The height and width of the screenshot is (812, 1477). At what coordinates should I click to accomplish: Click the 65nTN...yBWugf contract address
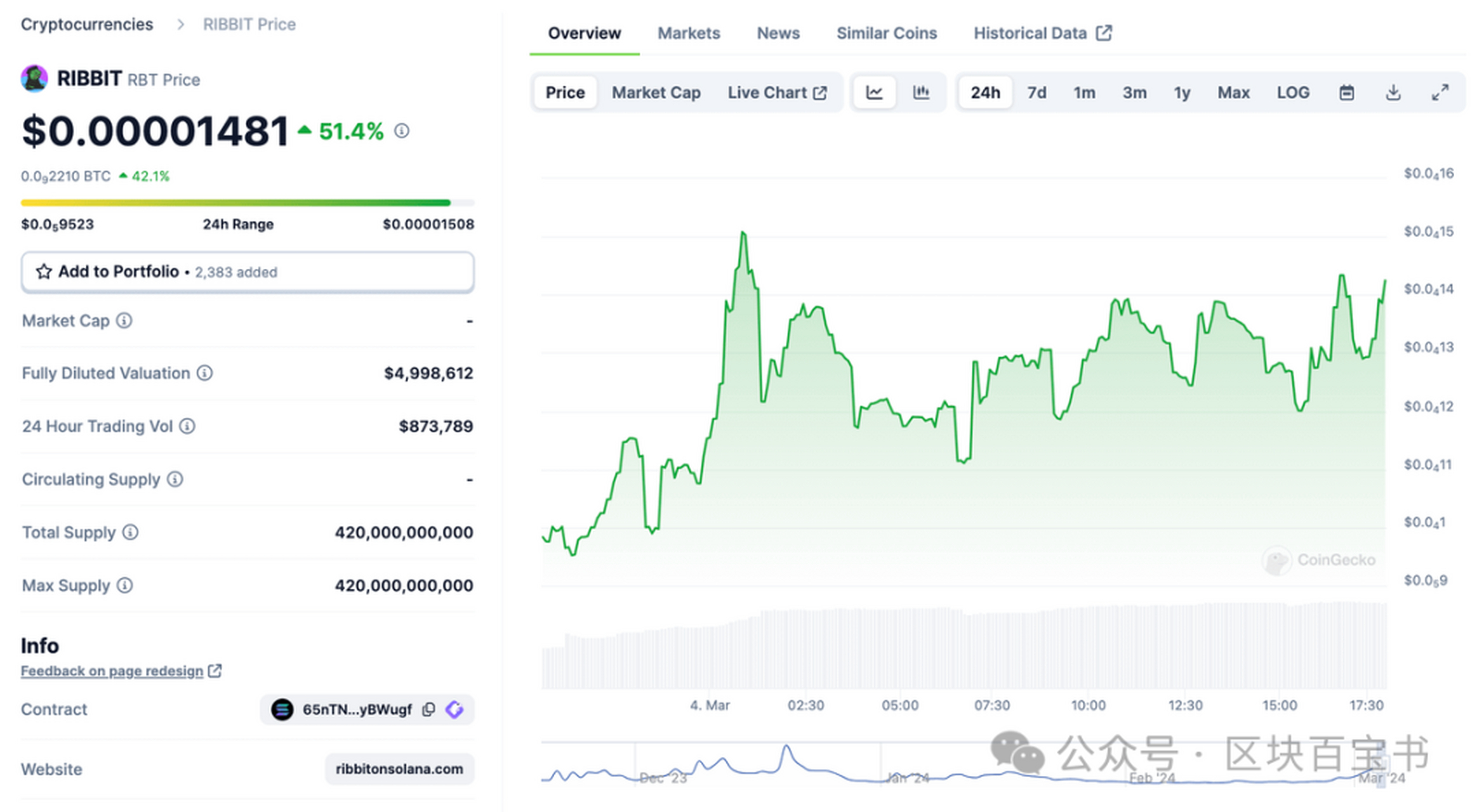point(357,709)
